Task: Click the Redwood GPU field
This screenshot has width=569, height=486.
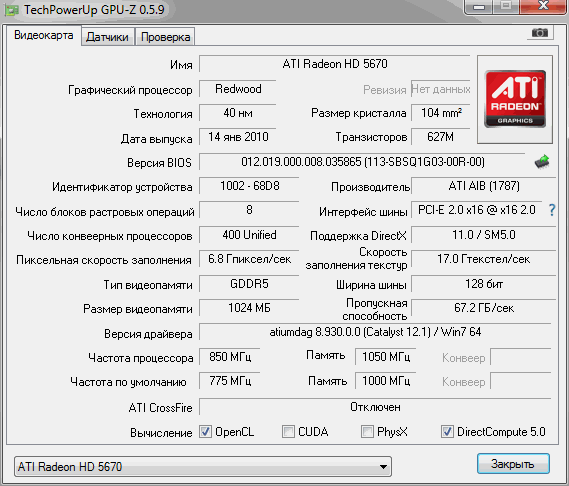Action: click(x=238, y=89)
